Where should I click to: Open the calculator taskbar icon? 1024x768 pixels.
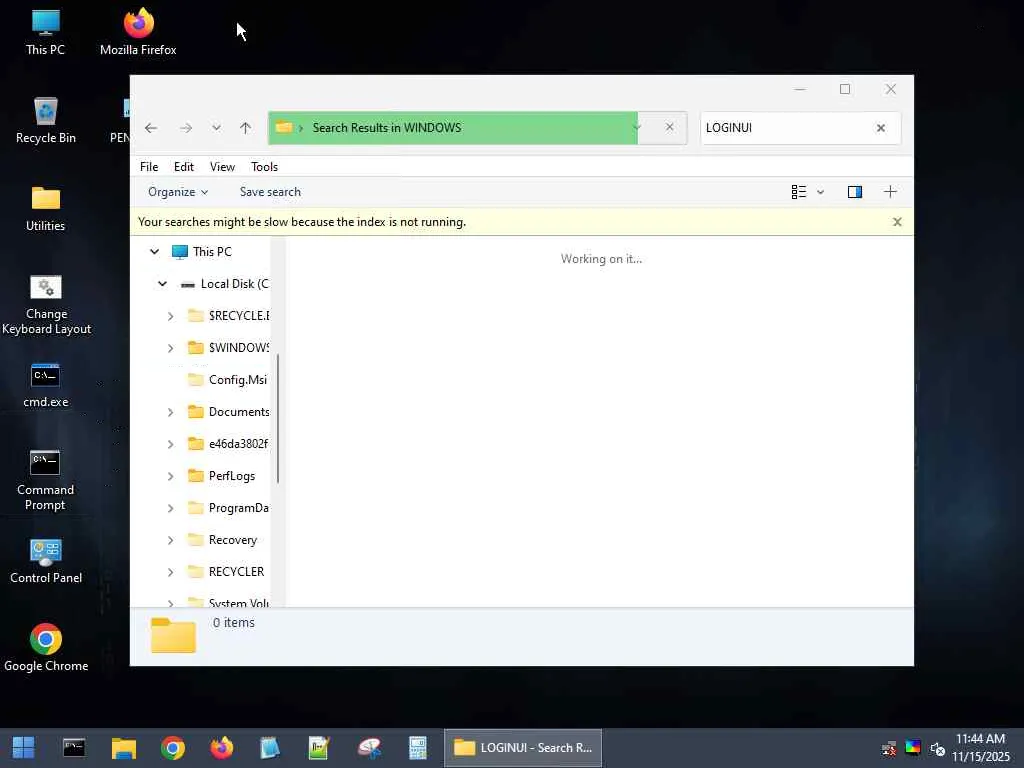418,748
